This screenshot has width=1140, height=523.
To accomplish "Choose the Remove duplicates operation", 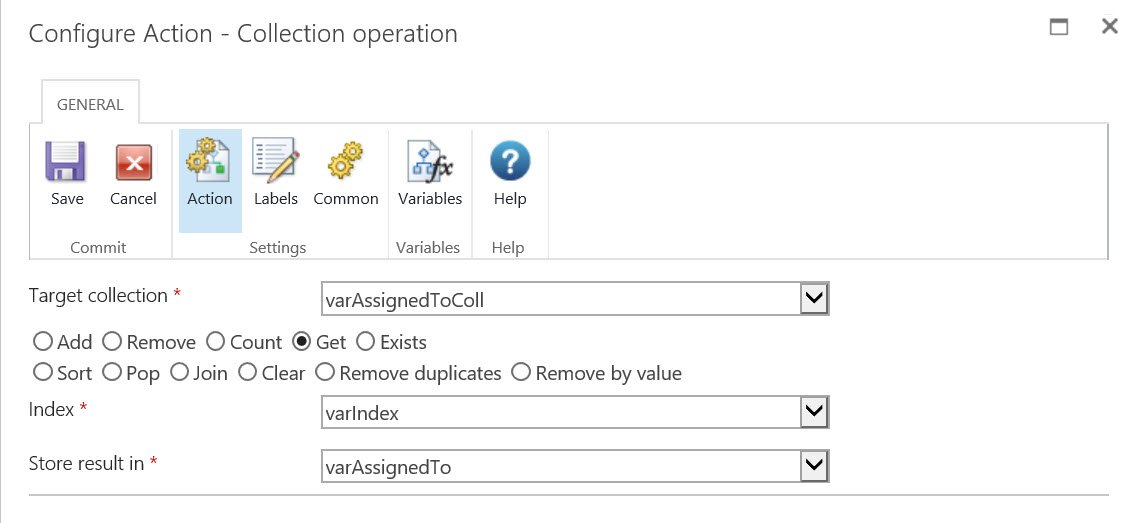I will [x=325, y=373].
